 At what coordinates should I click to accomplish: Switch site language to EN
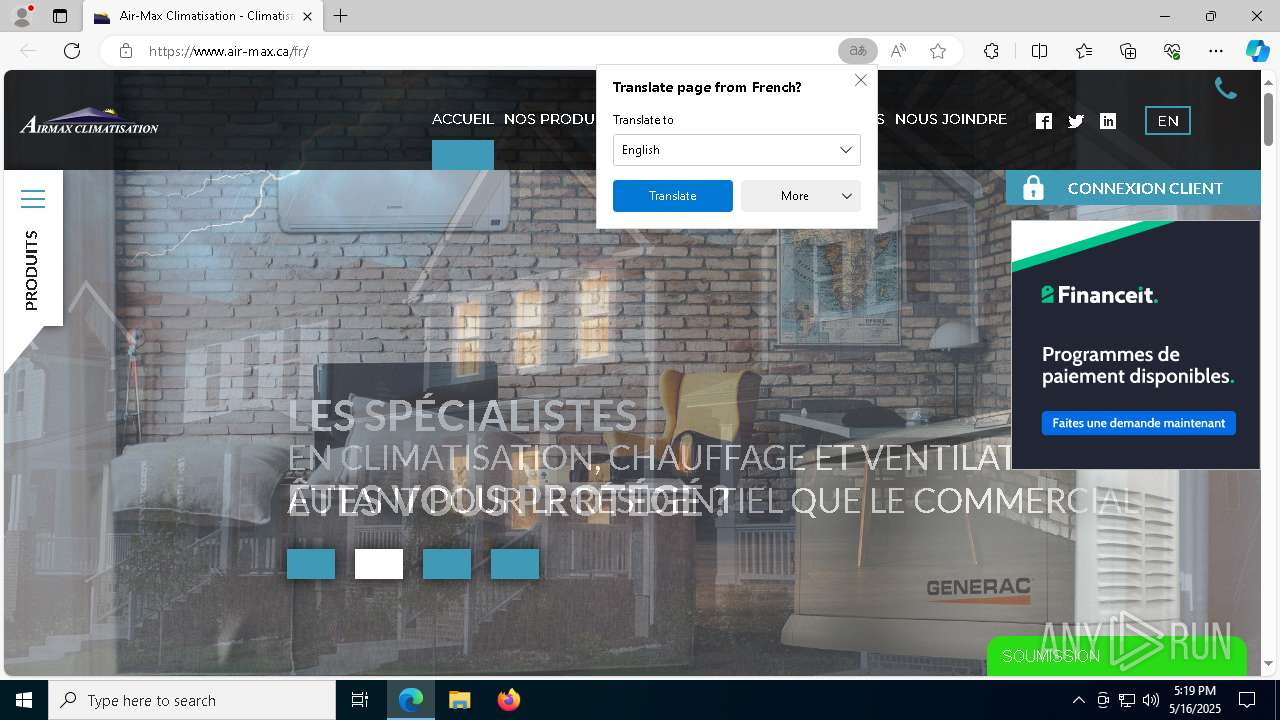[x=1168, y=121]
